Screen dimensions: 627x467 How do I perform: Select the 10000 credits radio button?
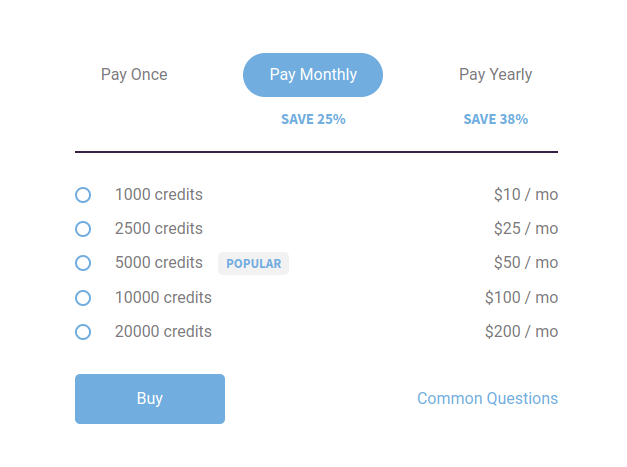coord(83,298)
